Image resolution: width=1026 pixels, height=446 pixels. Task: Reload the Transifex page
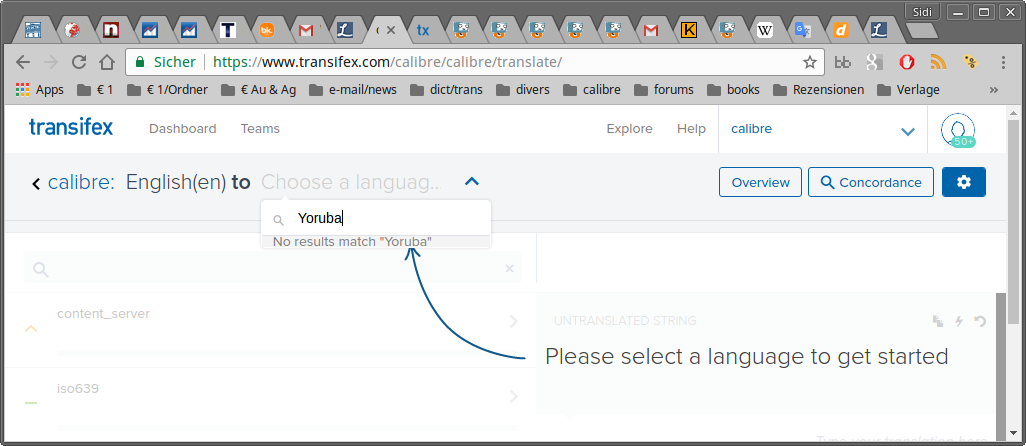[79, 62]
